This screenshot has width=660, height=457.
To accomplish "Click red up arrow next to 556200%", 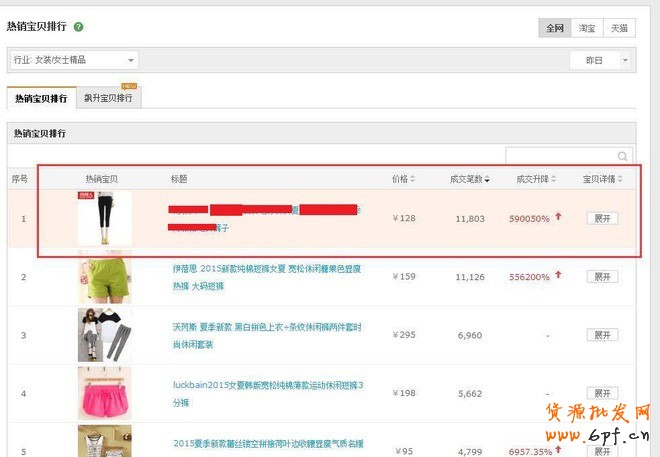I will [x=558, y=275].
